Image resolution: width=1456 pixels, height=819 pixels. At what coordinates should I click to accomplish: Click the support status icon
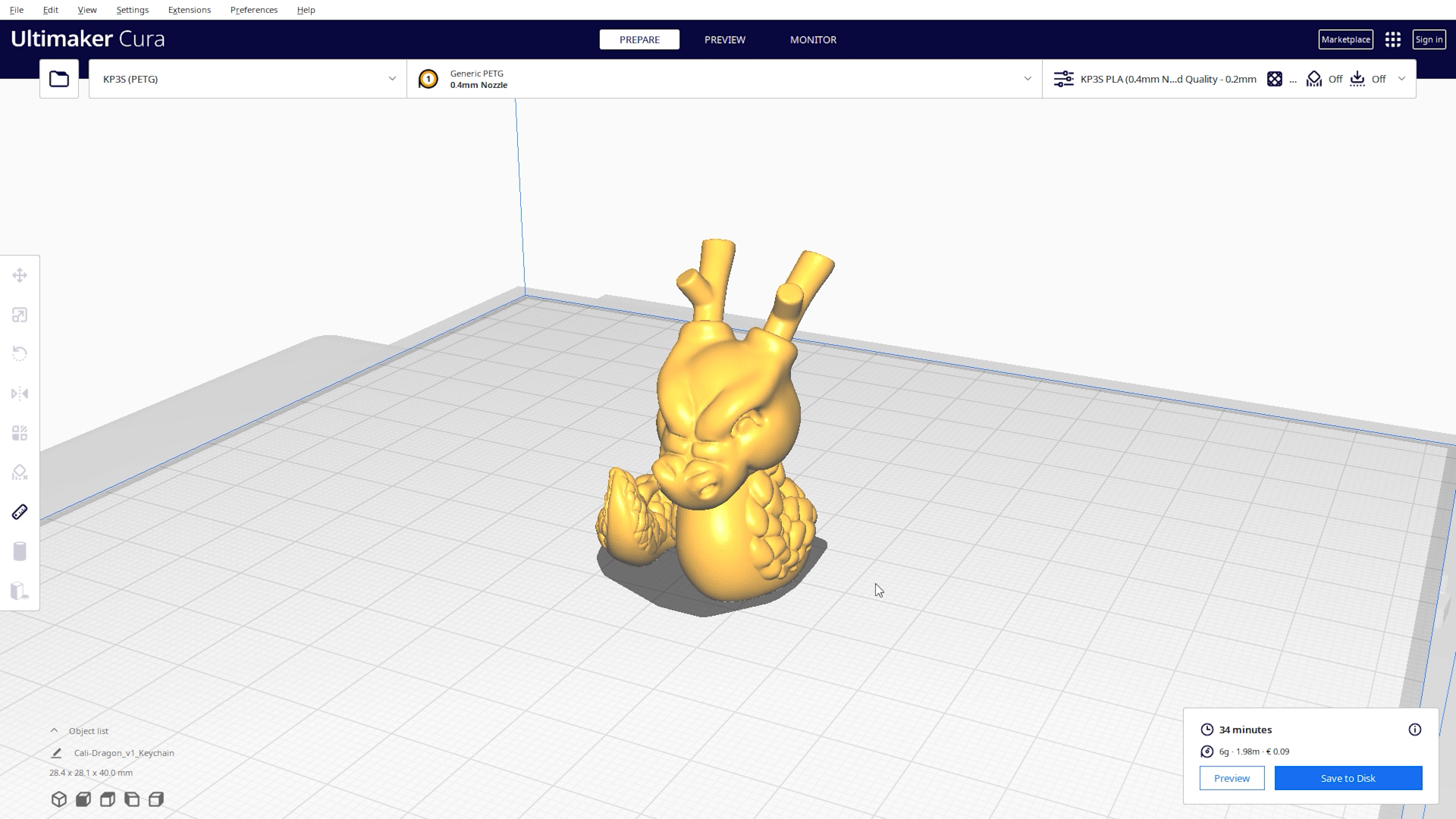1314,79
